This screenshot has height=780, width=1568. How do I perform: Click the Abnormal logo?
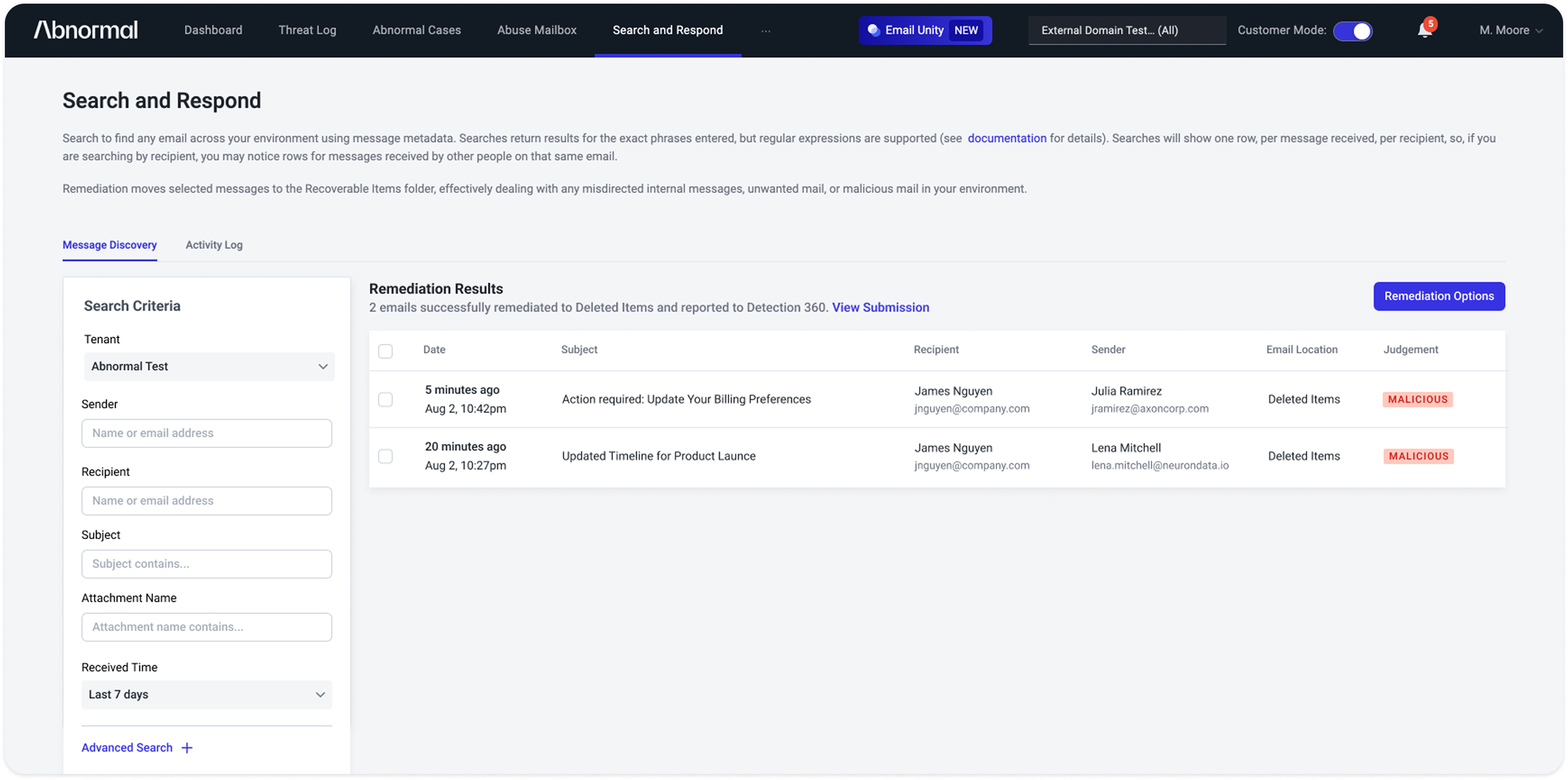86,30
